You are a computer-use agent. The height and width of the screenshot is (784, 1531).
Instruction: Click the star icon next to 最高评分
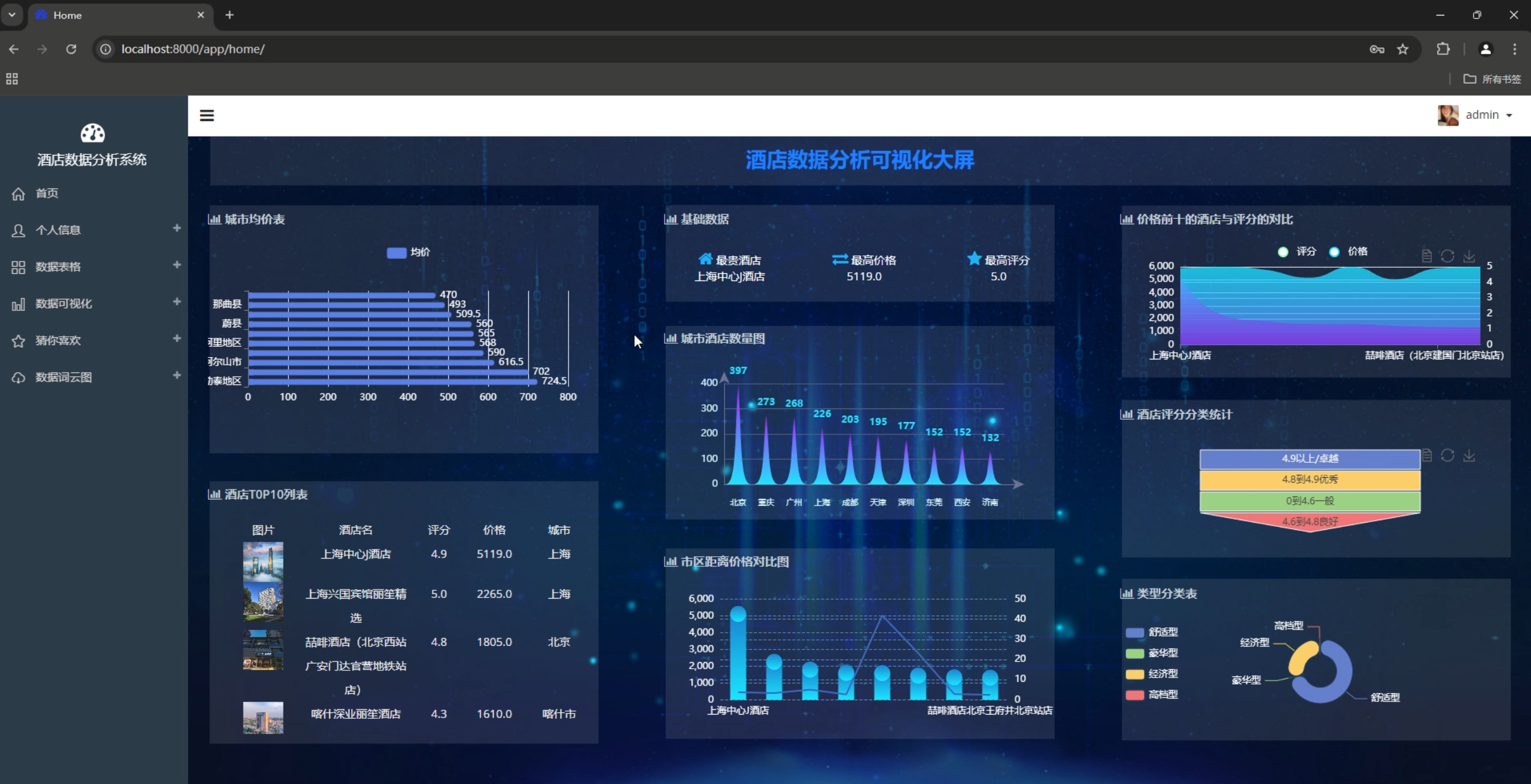click(974, 258)
